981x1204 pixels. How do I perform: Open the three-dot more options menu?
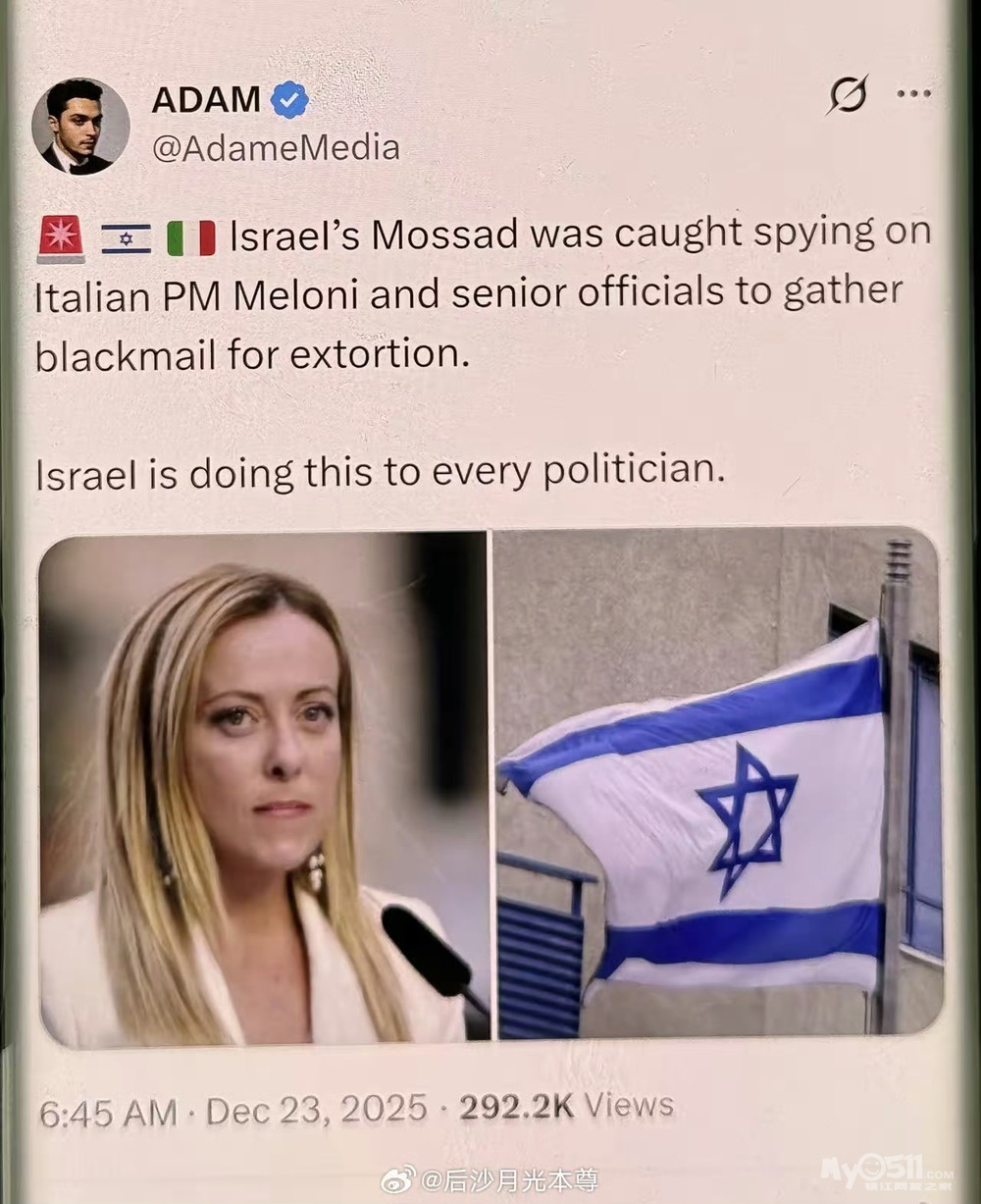click(x=913, y=94)
